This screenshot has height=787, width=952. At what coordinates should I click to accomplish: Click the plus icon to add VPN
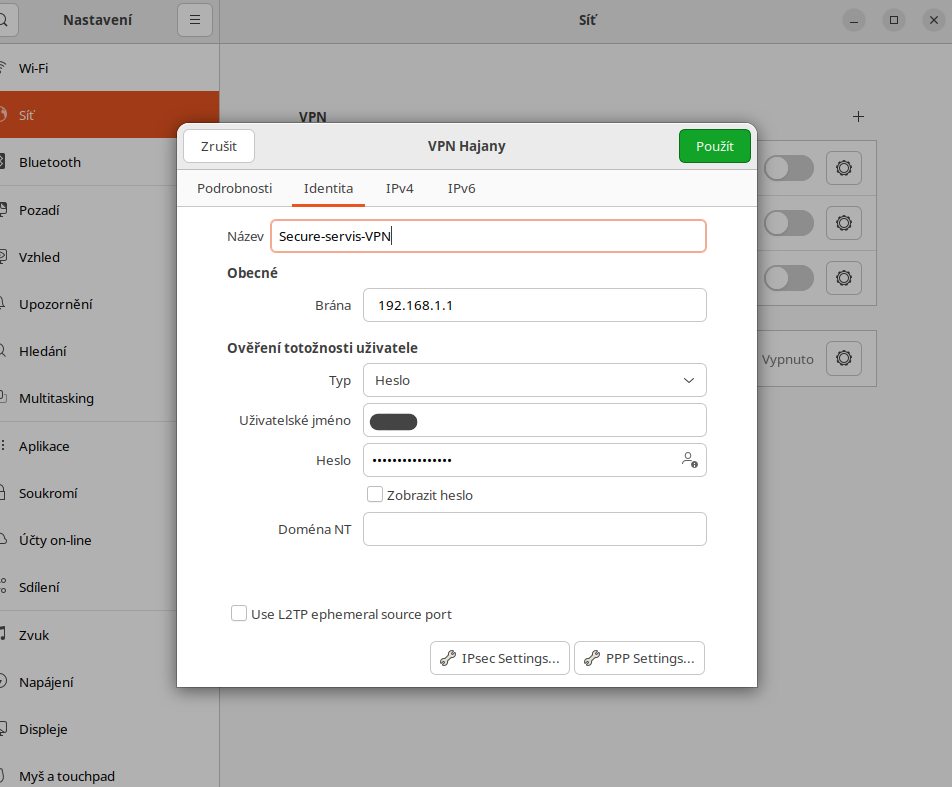pyautogui.click(x=858, y=117)
